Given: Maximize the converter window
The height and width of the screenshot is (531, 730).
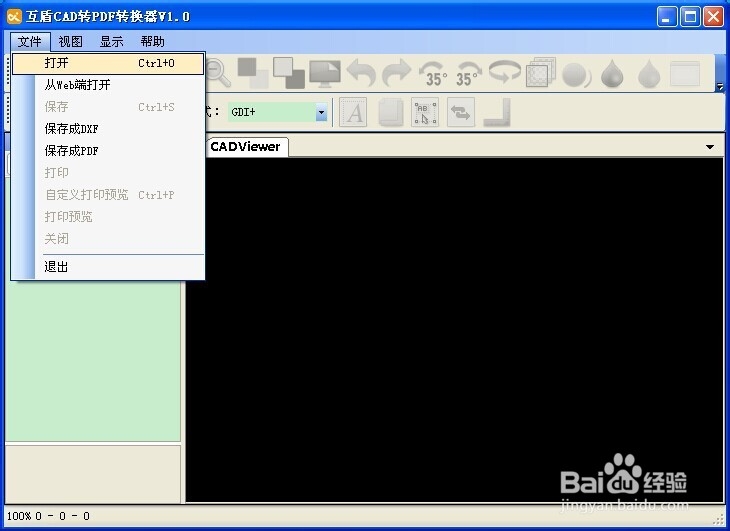Looking at the screenshot, I should 690,17.
